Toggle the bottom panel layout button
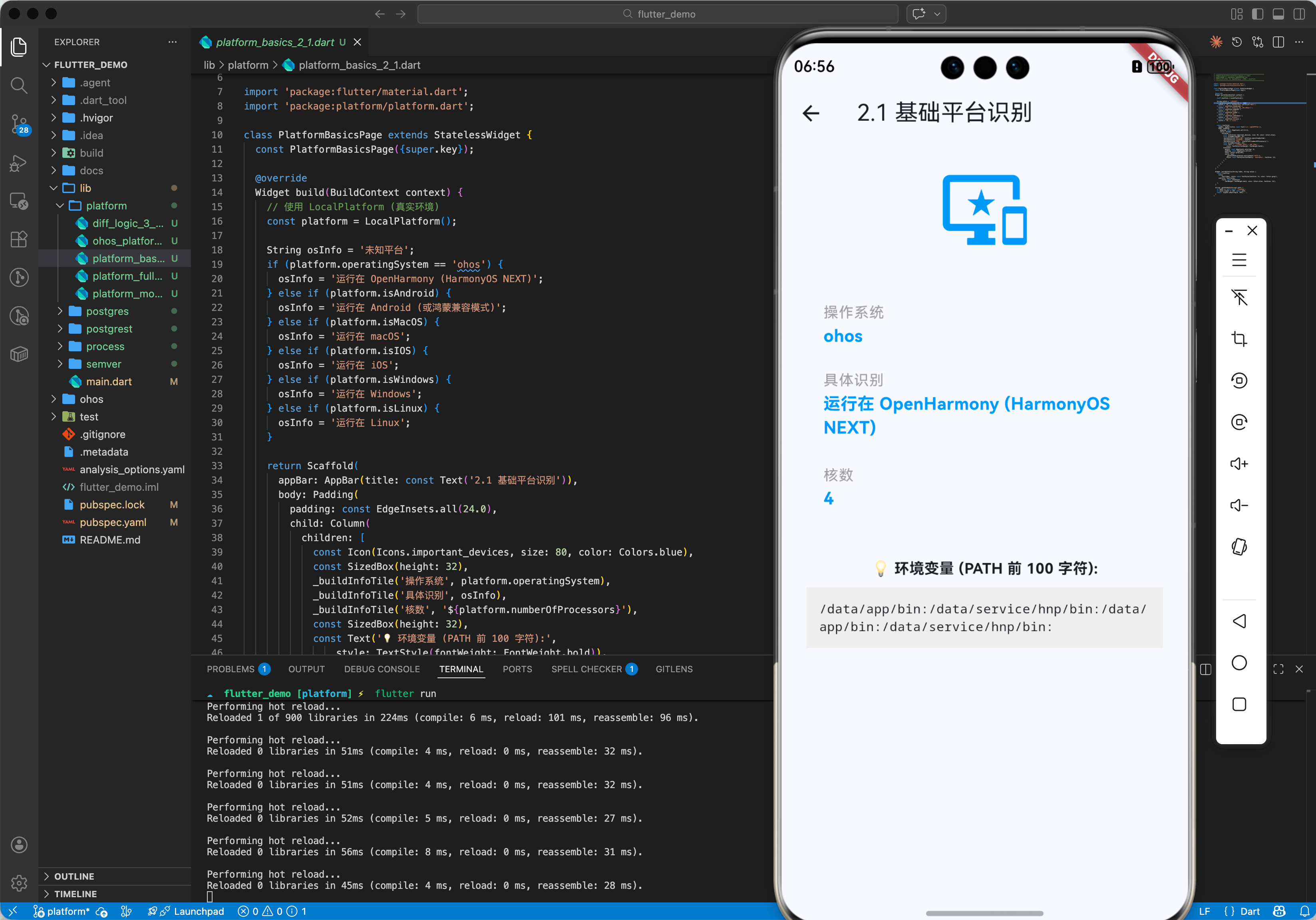 point(1278,14)
